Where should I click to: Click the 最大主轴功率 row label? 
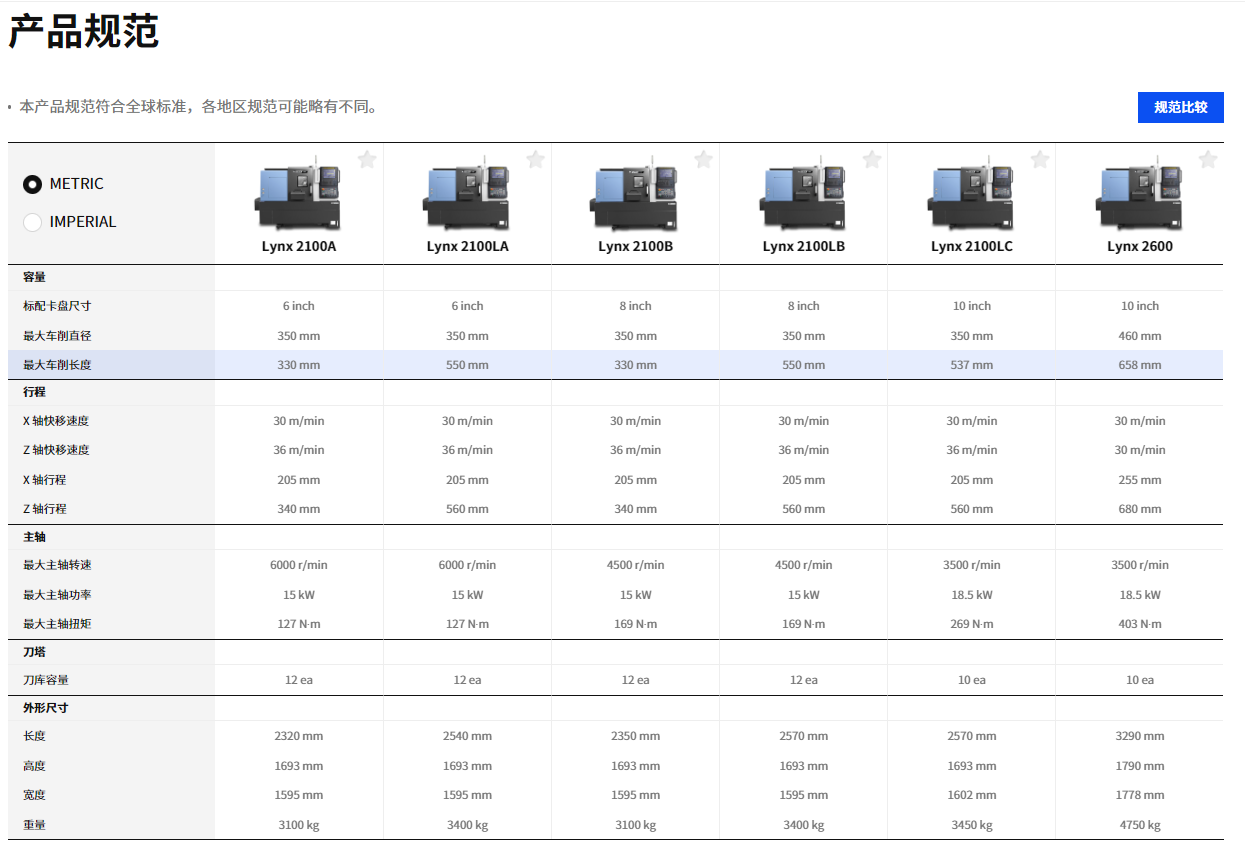click(57, 595)
